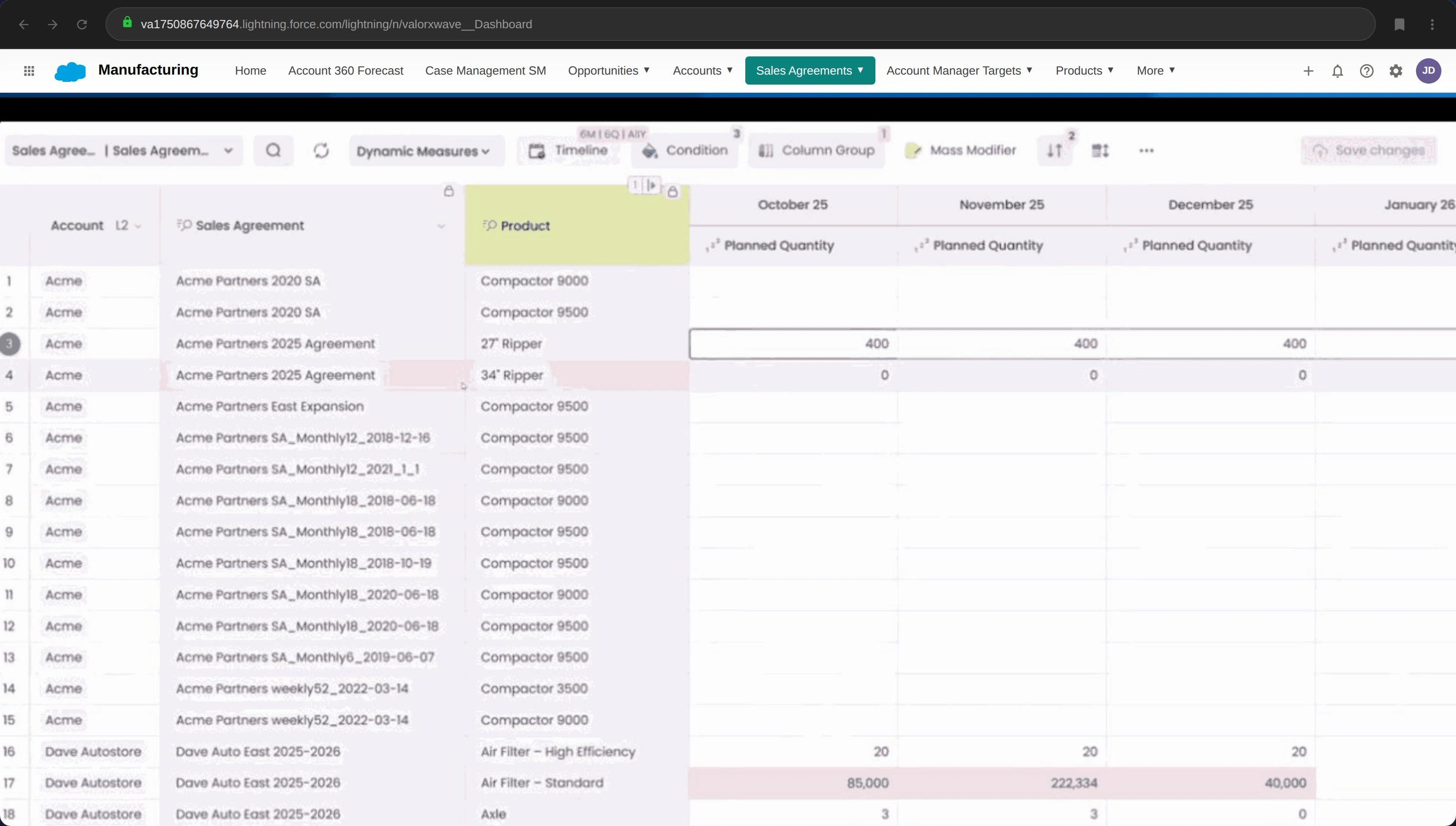
Task: Open the help question mark icon
Action: point(1366,71)
